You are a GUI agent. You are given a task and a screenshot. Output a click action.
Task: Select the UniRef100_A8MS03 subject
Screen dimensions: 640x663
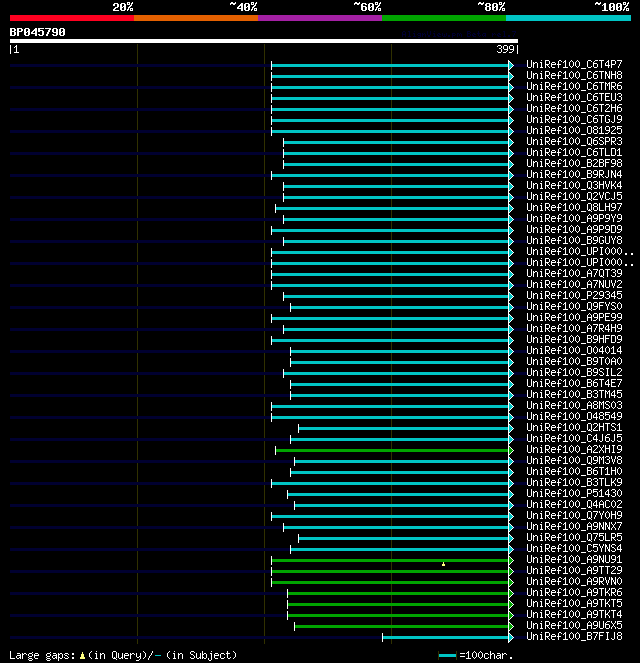(574, 405)
